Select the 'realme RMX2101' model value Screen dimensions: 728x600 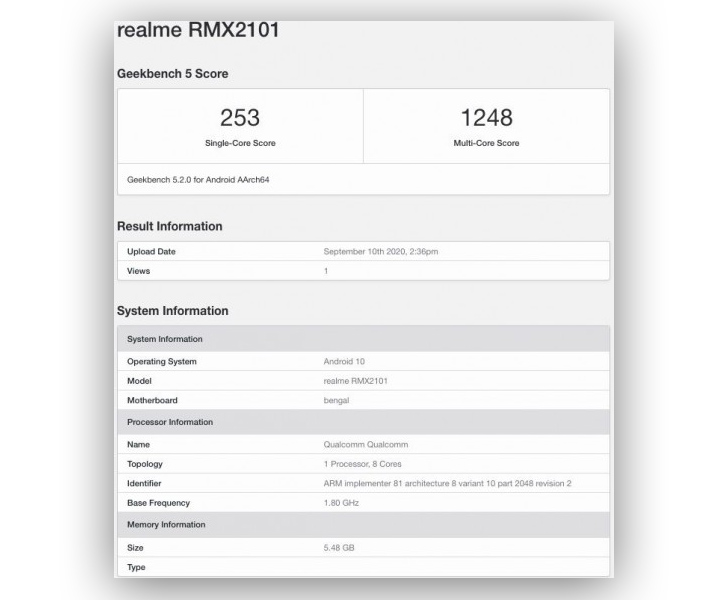click(x=356, y=381)
